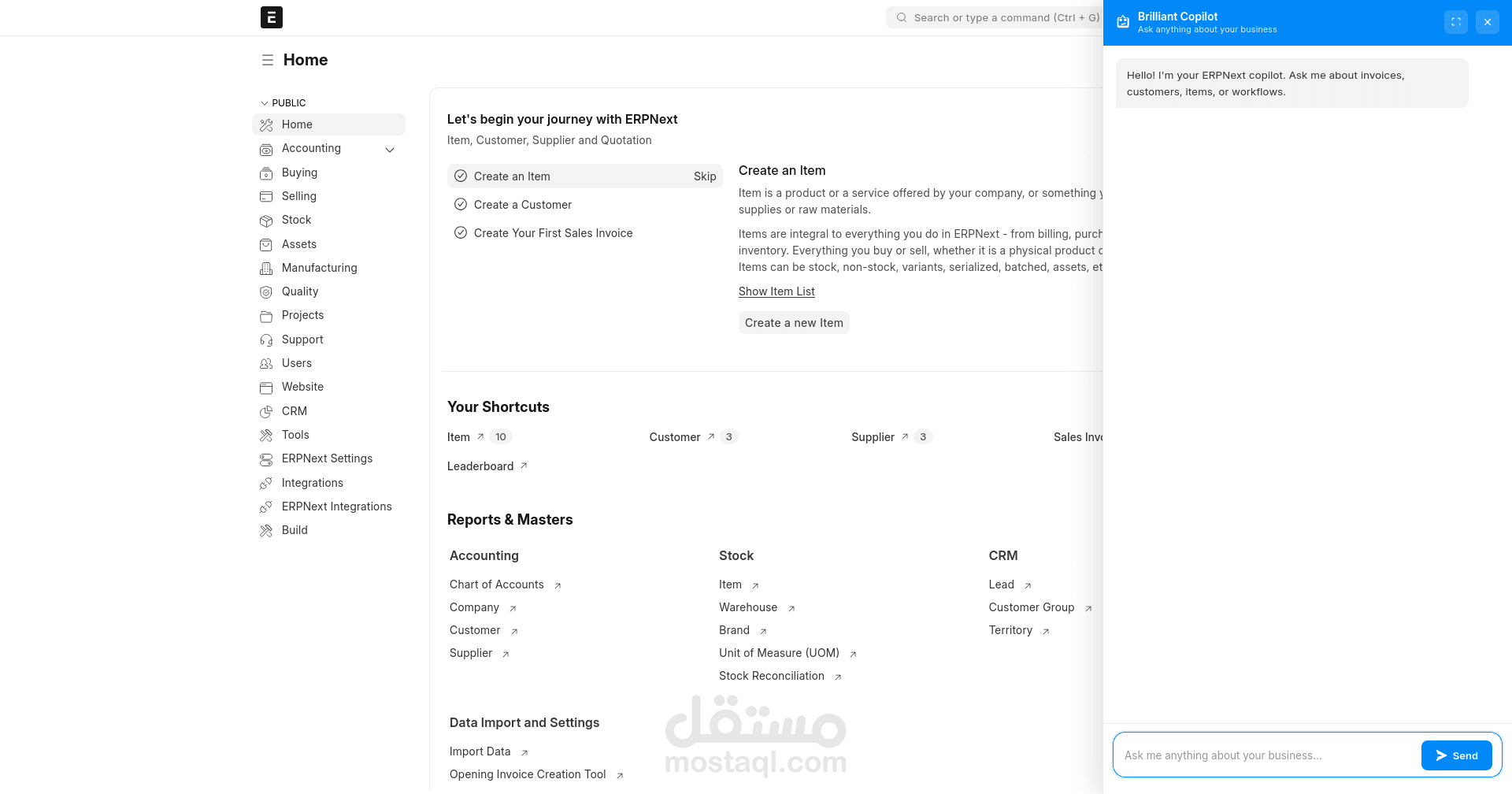Click the search magnifier icon

pos(902,17)
